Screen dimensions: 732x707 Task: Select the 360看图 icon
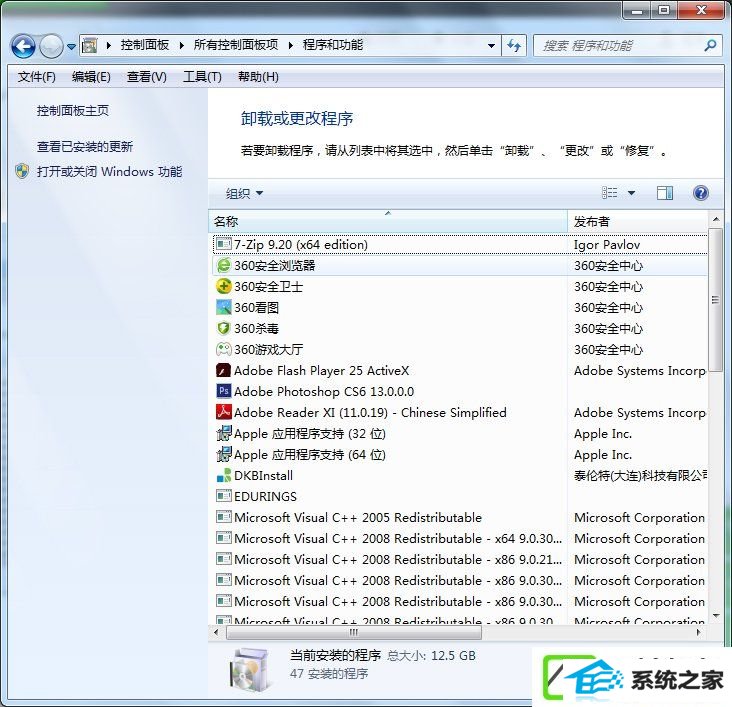(224, 307)
